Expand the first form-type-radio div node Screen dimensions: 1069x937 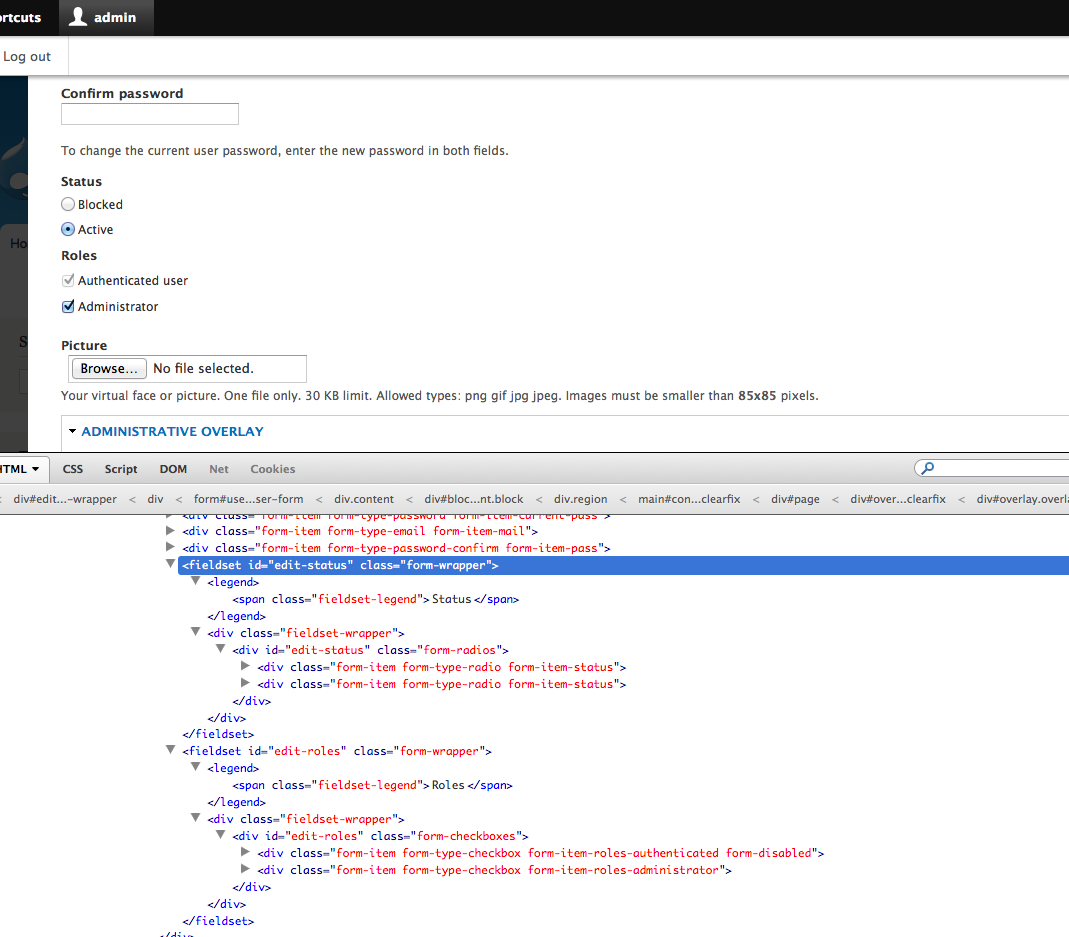245,666
